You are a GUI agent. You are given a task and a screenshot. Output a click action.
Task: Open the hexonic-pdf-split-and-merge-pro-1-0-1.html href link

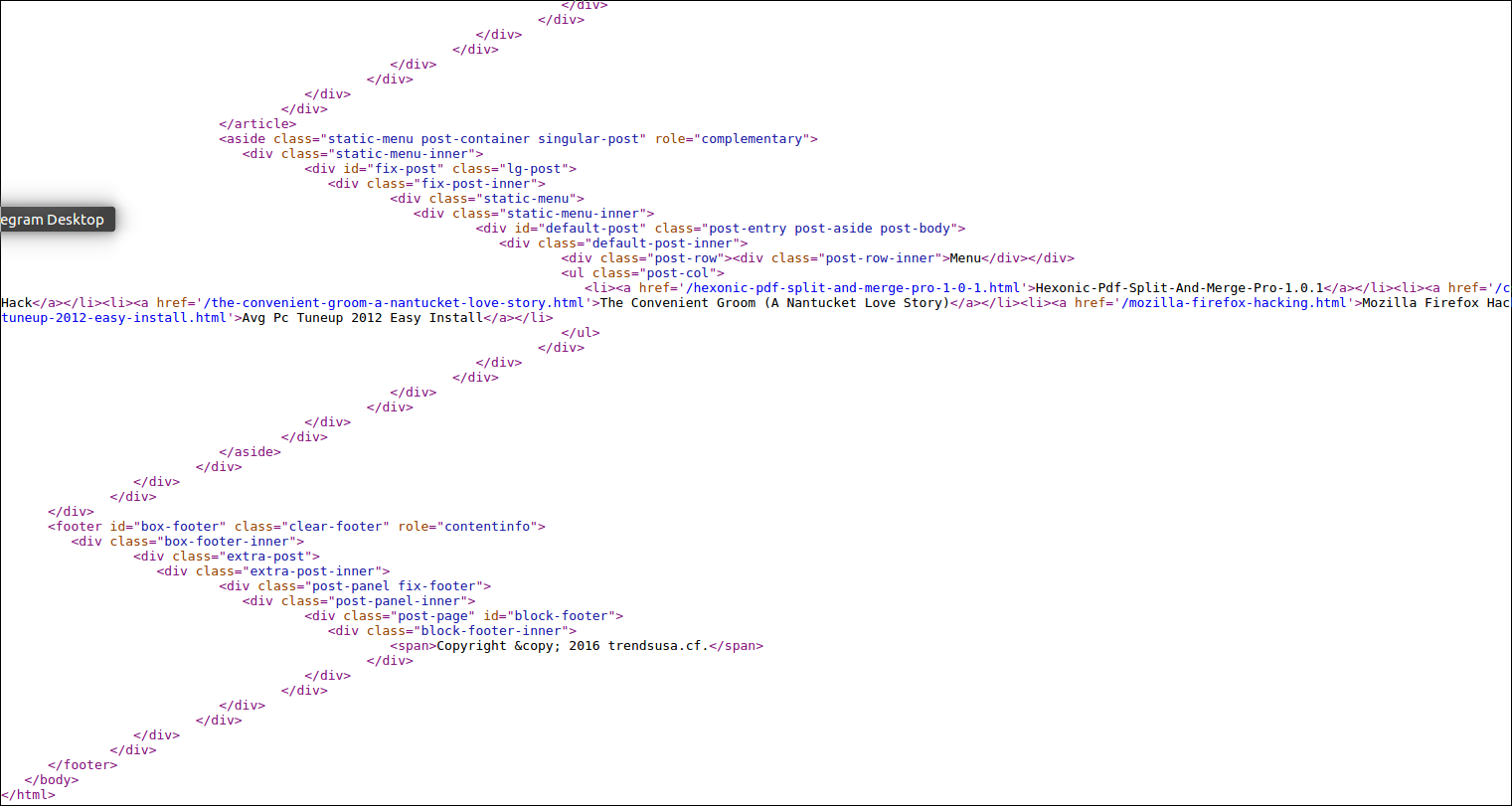[855, 288]
